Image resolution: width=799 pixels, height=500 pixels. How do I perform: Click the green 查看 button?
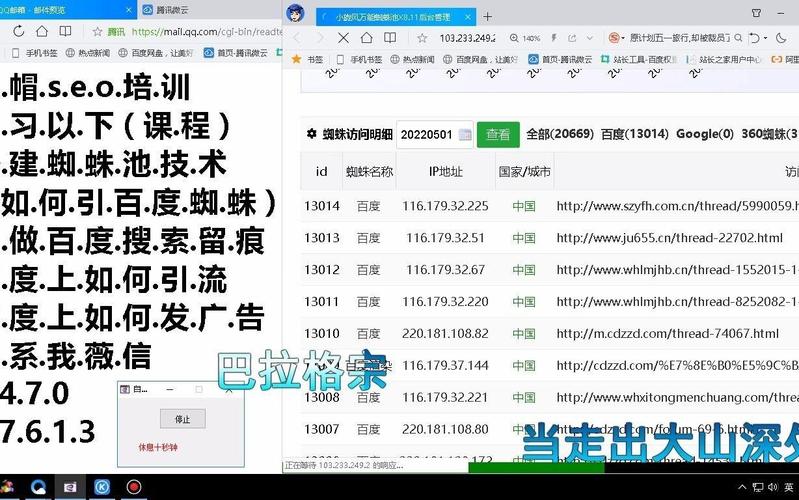tap(498, 135)
